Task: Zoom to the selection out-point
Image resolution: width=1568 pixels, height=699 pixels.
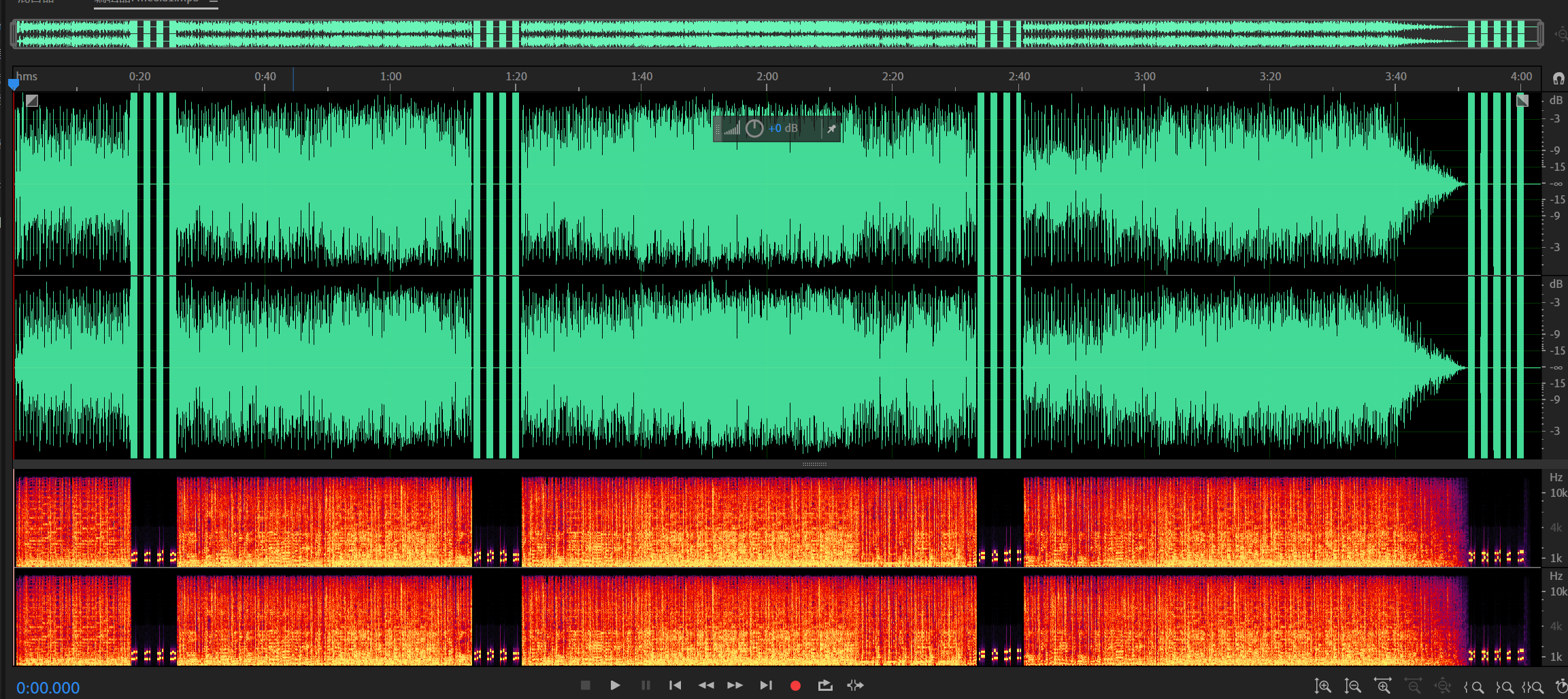Action: [1504, 687]
